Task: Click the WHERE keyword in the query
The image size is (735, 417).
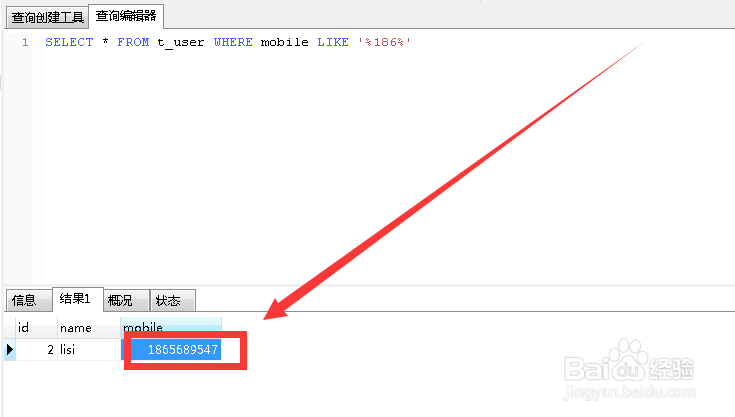Action: click(233, 42)
